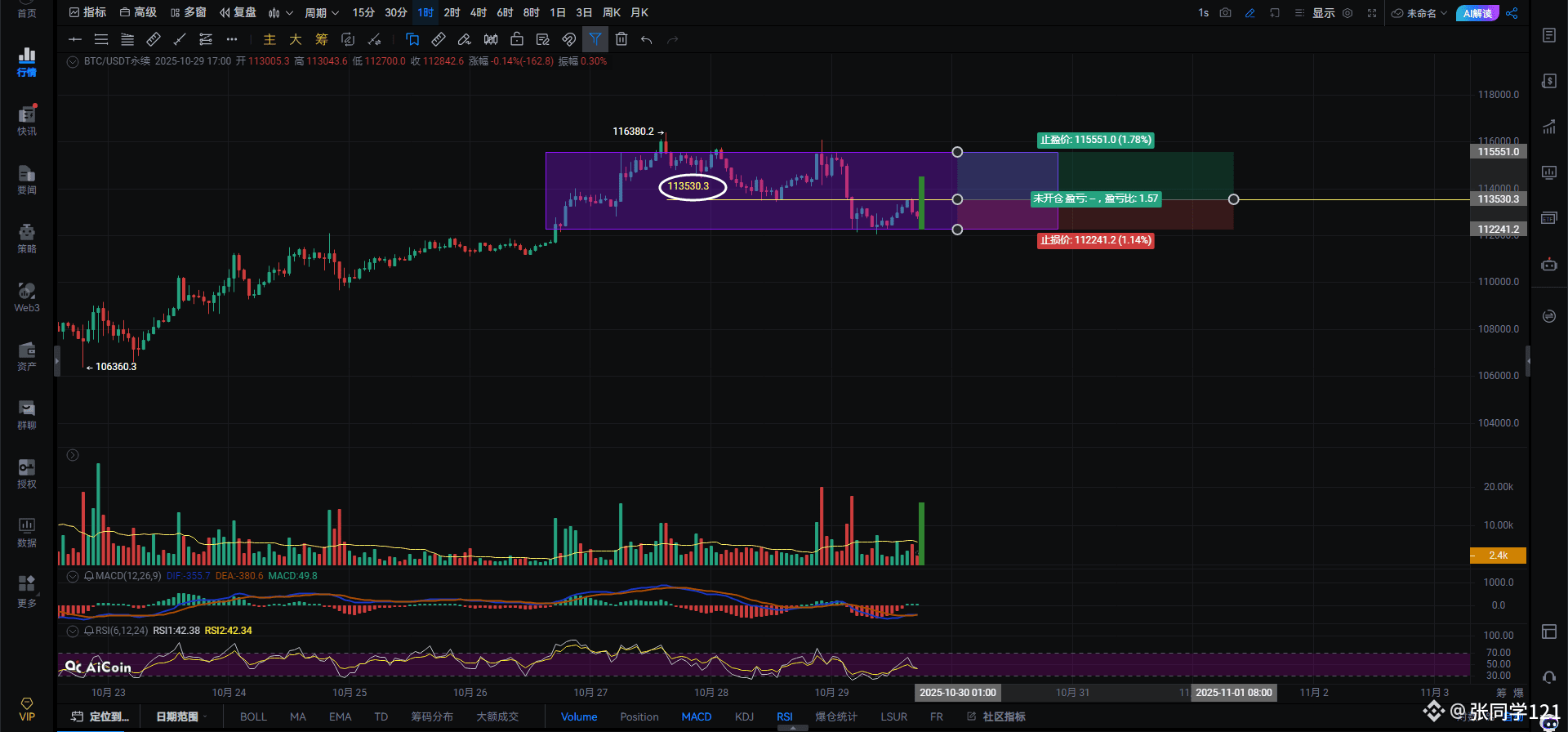Disable the Volume sub-indicator

(579, 716)
